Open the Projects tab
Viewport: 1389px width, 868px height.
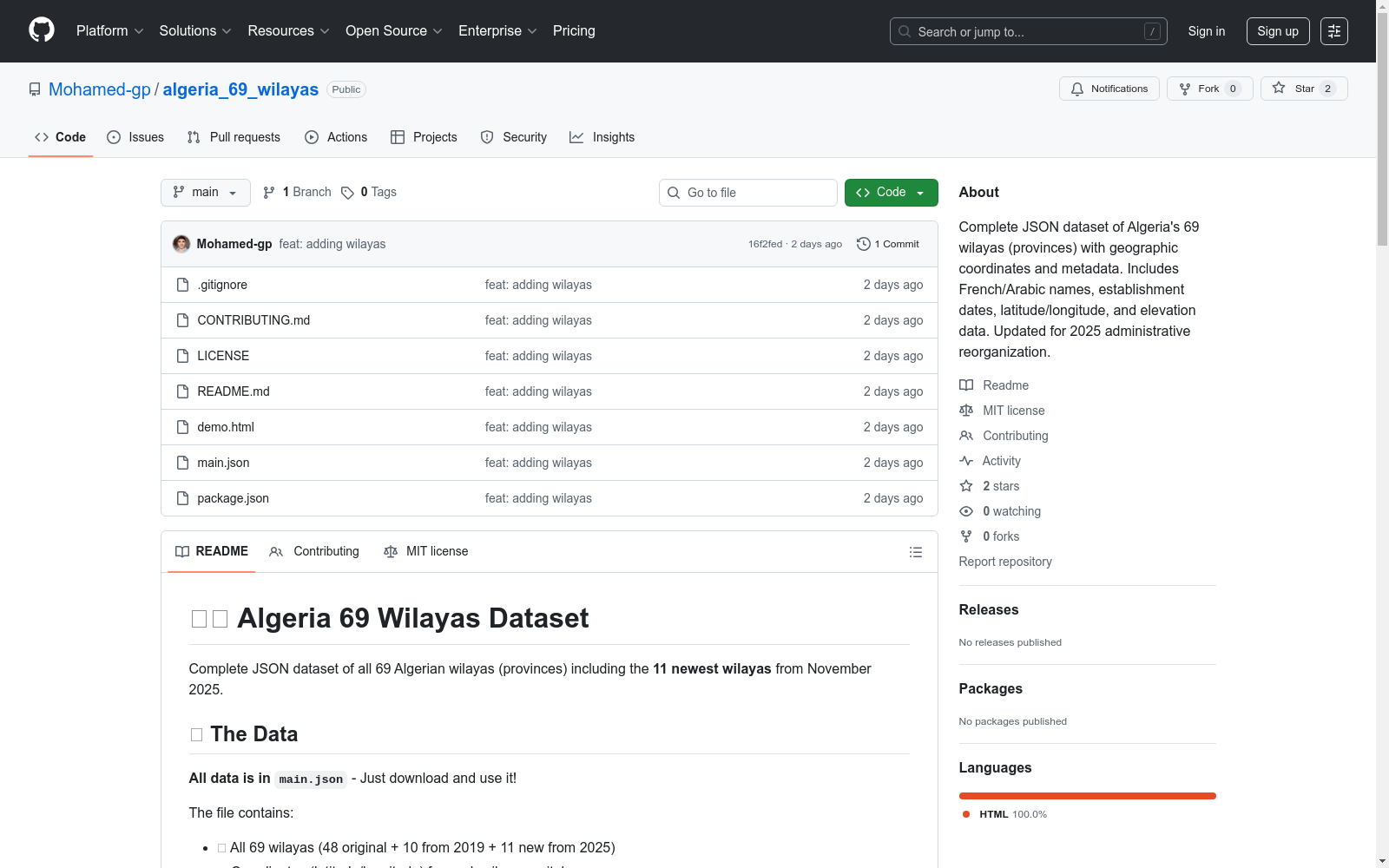coord(424,137)
